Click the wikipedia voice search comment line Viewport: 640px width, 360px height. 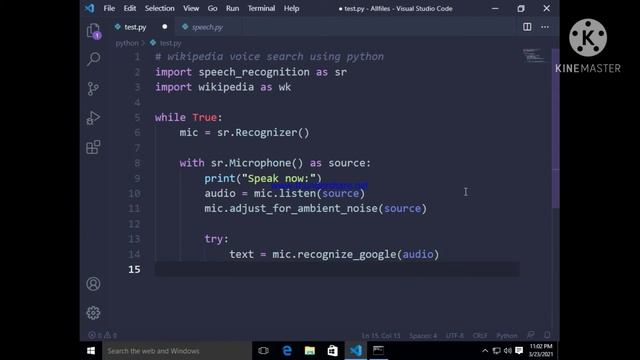pyautogui.click(x=269, y=57)
